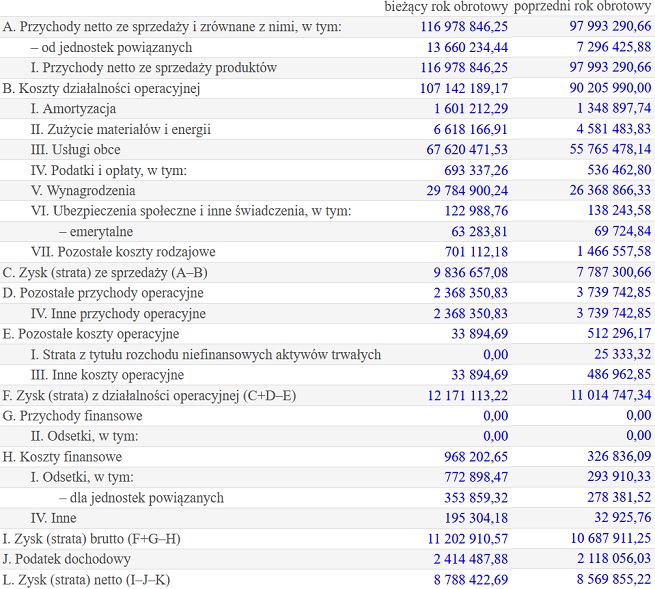Click 'IV. Podatki i opłaty, w tym:' label
The image size is (655, 589).
(109, 170)
